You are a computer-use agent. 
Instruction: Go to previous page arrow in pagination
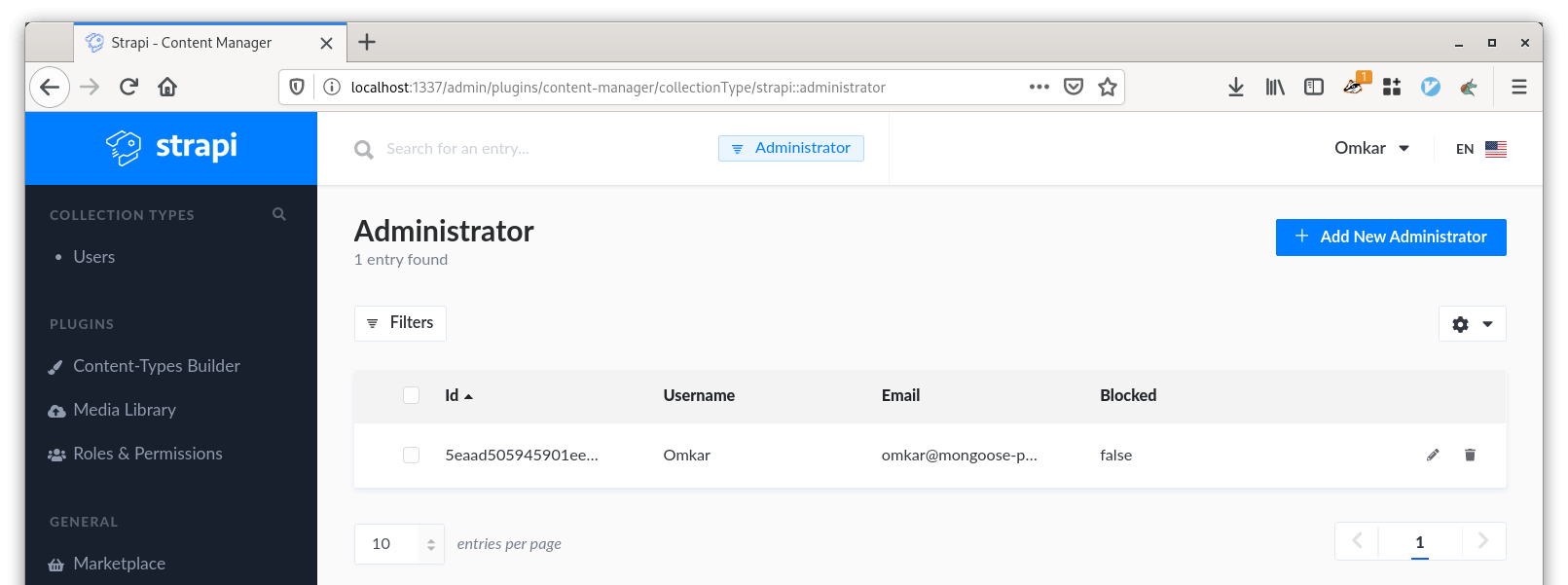[1357, 541]
